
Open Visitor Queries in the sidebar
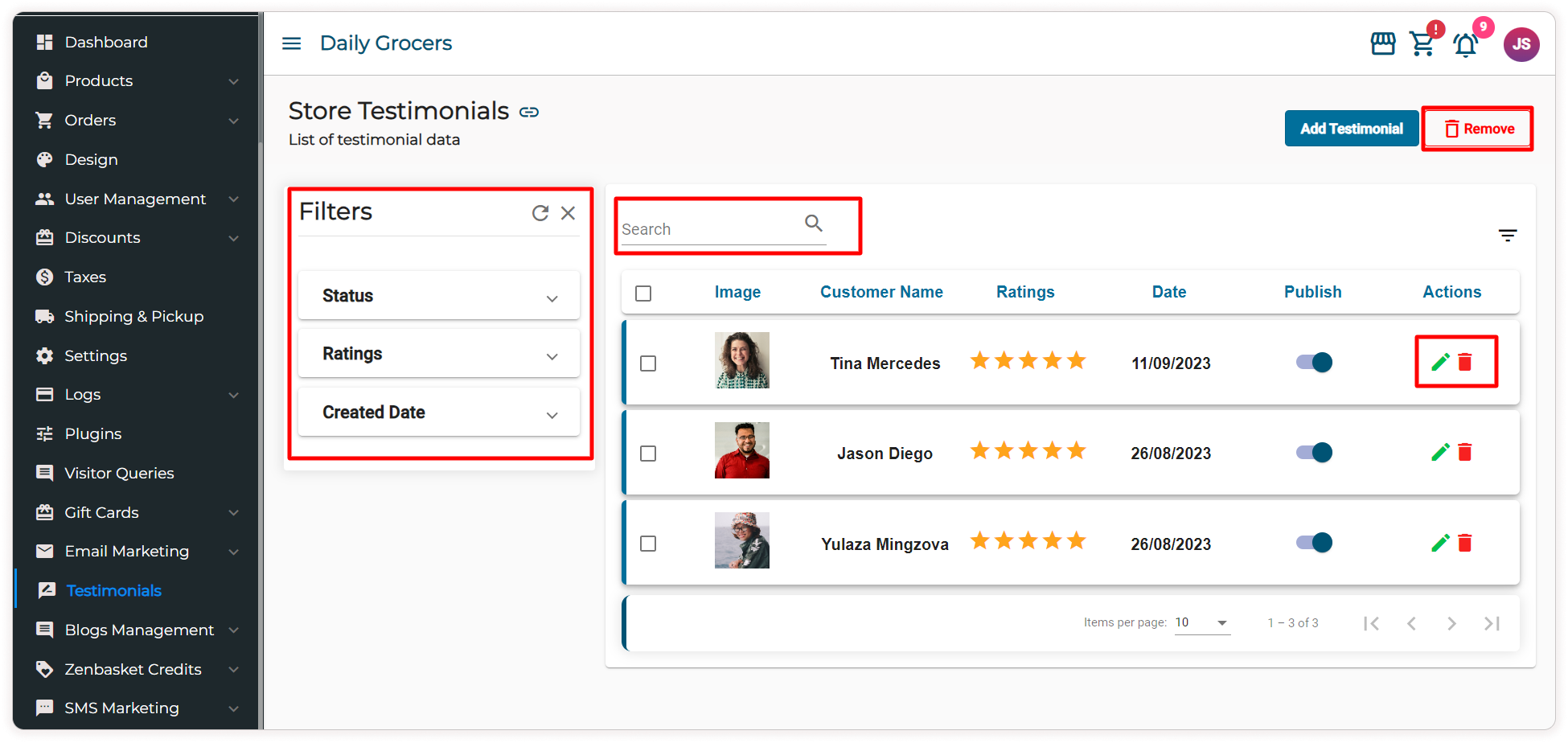119,473
